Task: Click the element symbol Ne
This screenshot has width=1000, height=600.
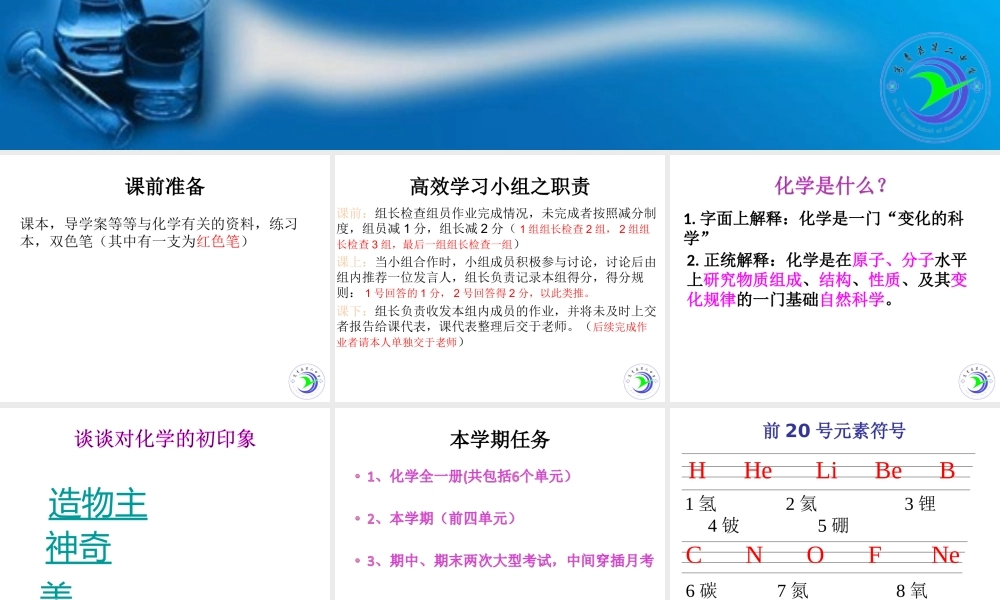Action: pos(946,555)
